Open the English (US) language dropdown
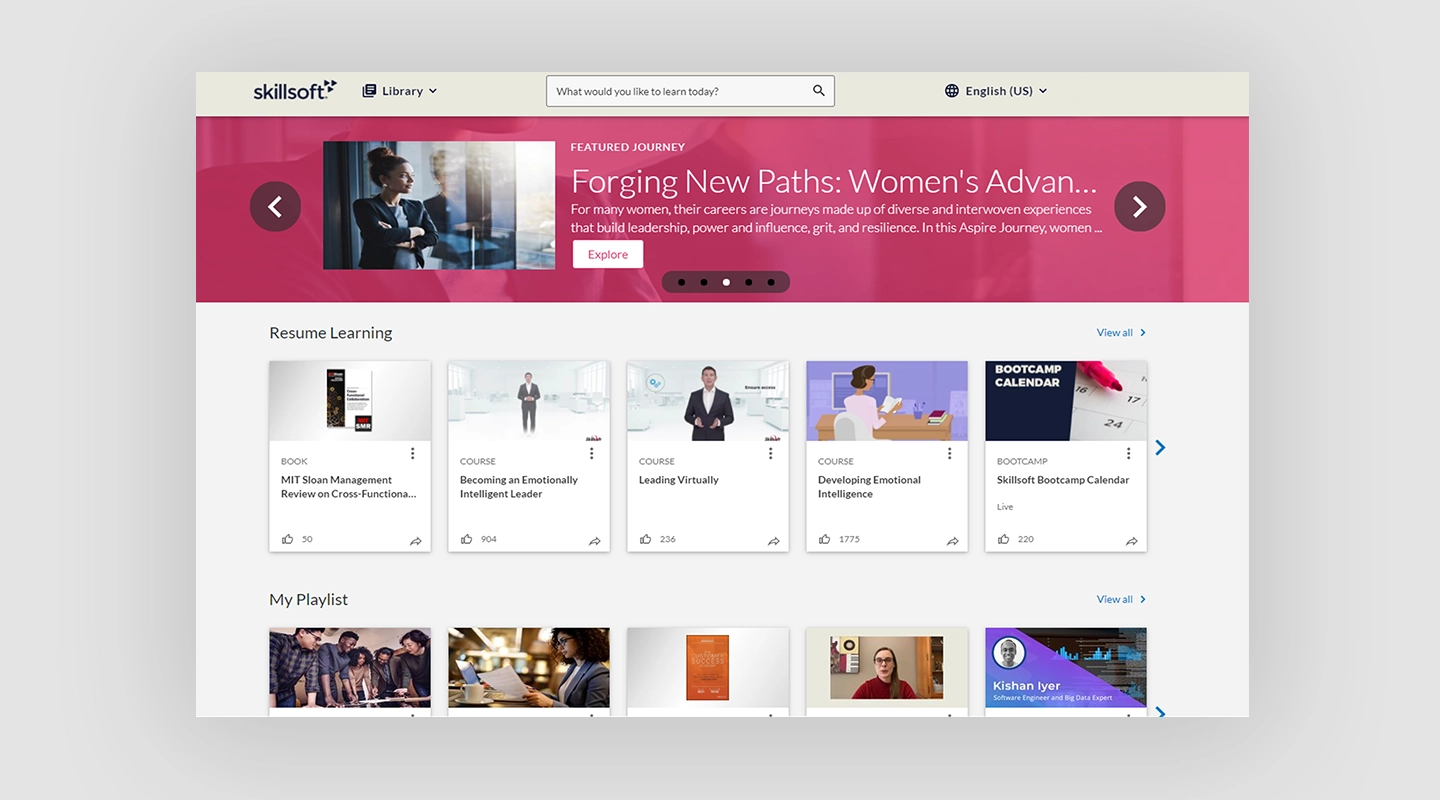The height and width of the screenshot is (800, 1440). 996,91
